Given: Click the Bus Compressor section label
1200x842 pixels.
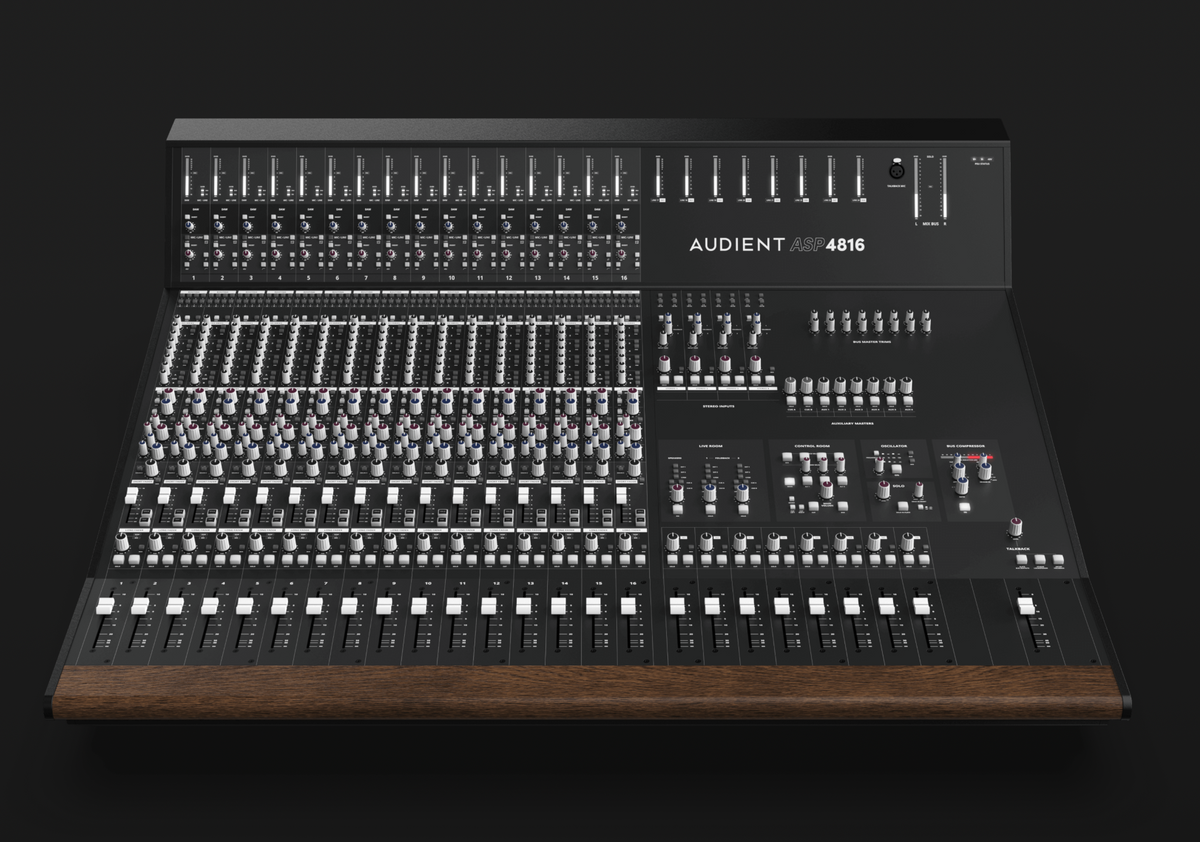Looking at the screenshot, I should (x=965, y=446).
